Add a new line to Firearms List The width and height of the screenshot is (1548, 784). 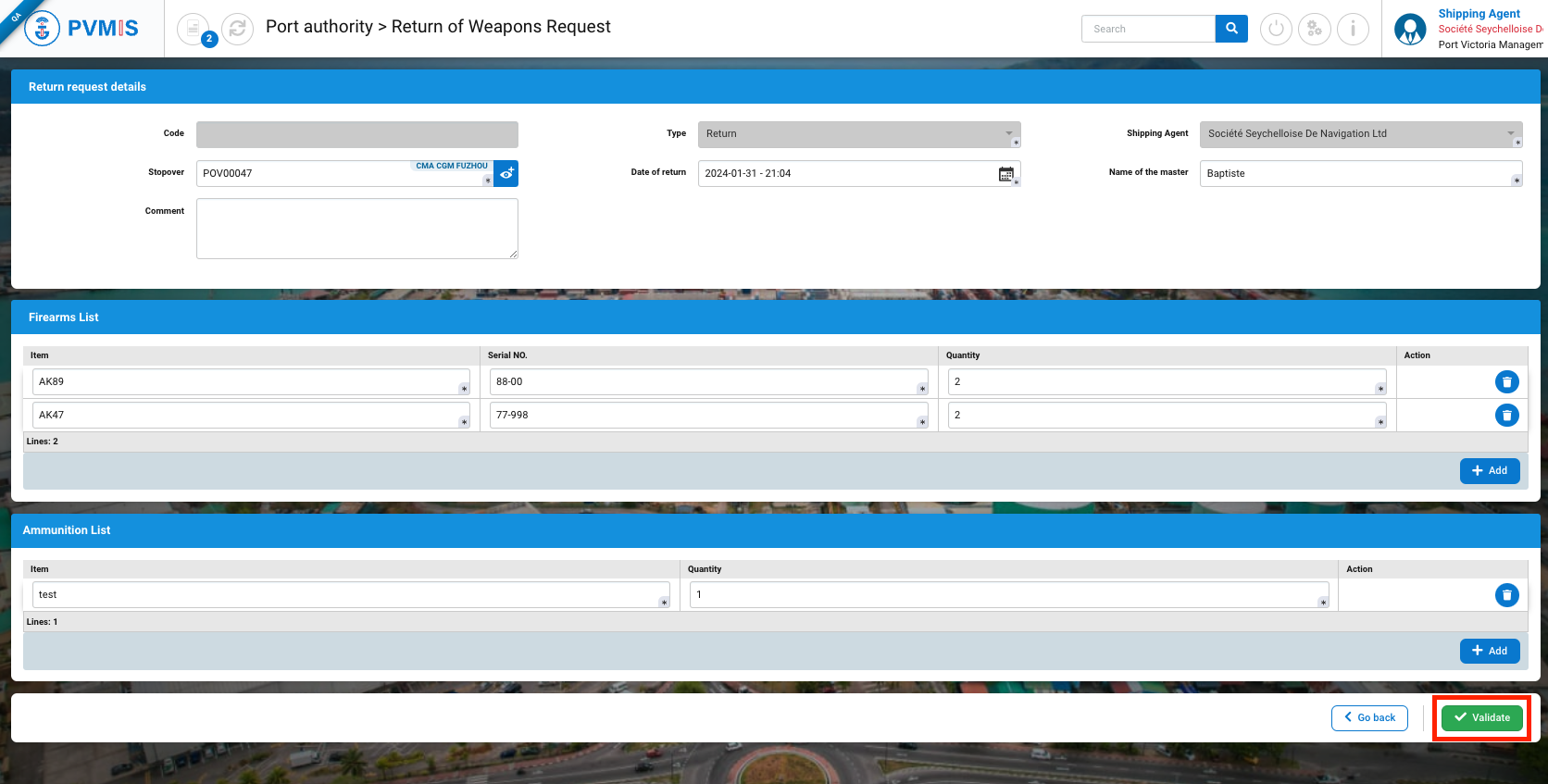[x=1490, y=471]
